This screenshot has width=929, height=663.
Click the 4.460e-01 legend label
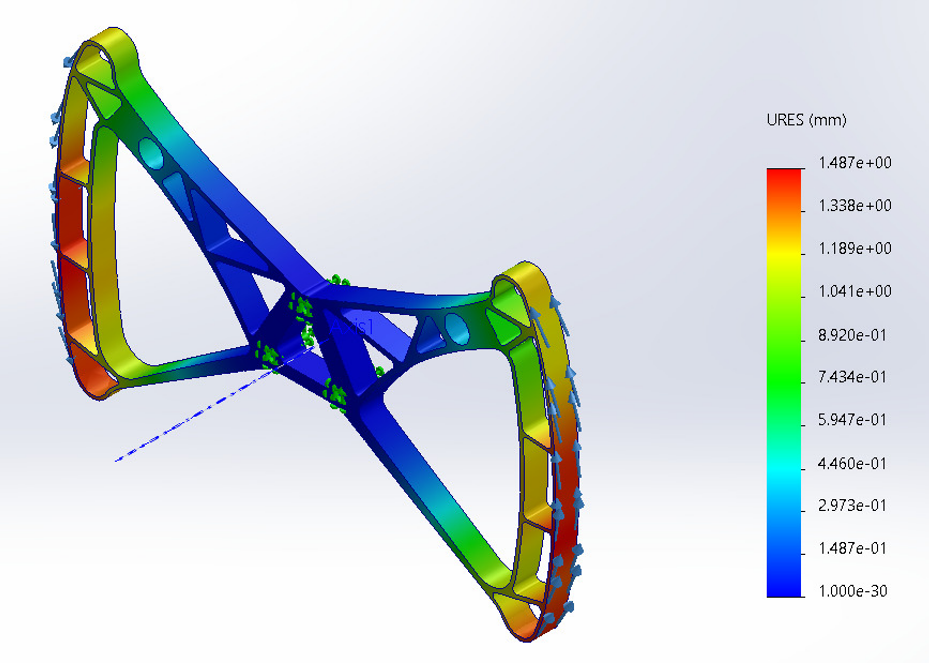(854, 464)
